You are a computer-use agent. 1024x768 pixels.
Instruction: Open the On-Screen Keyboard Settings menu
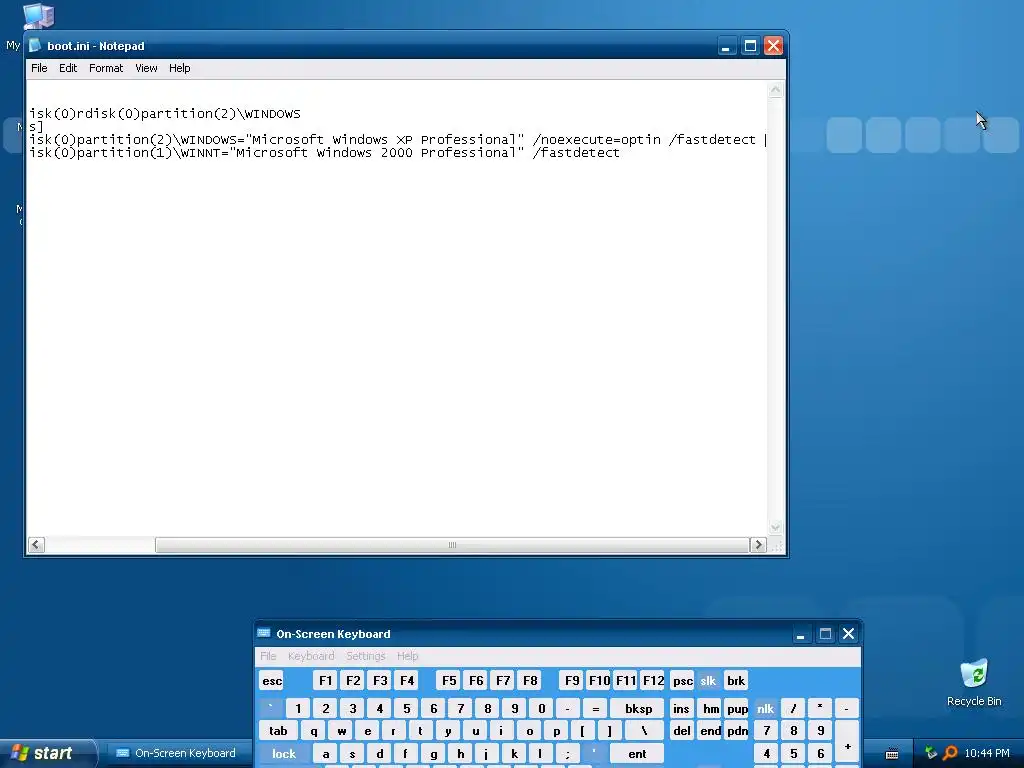click(366, 656)
